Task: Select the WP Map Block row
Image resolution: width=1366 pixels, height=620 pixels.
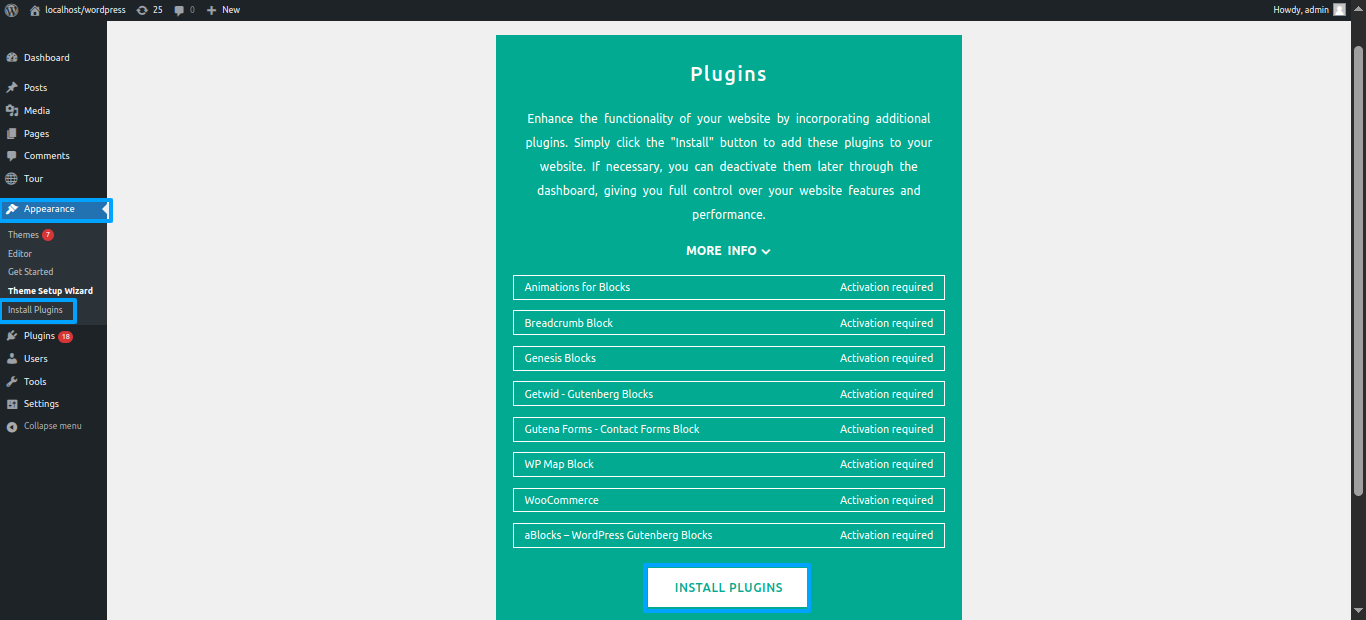Action: pos(729,464)
